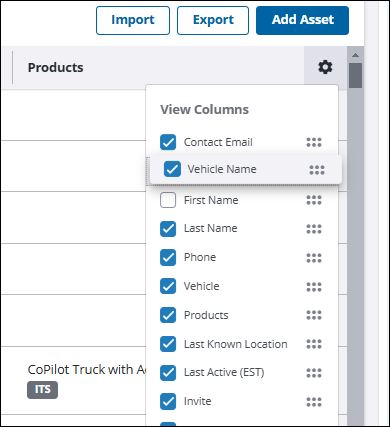Viewport: 390px width, 427px height.
Task: Uncheck the Vehicle Name column
Action: point(172,169)
